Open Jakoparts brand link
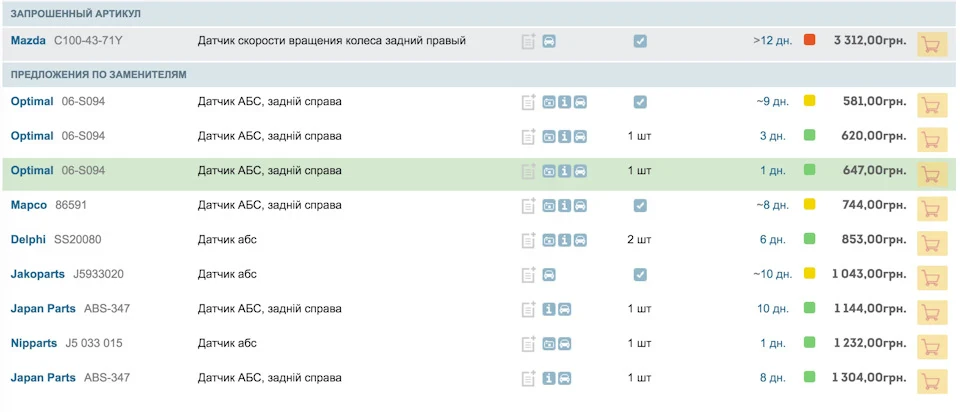 pos(37,274)
